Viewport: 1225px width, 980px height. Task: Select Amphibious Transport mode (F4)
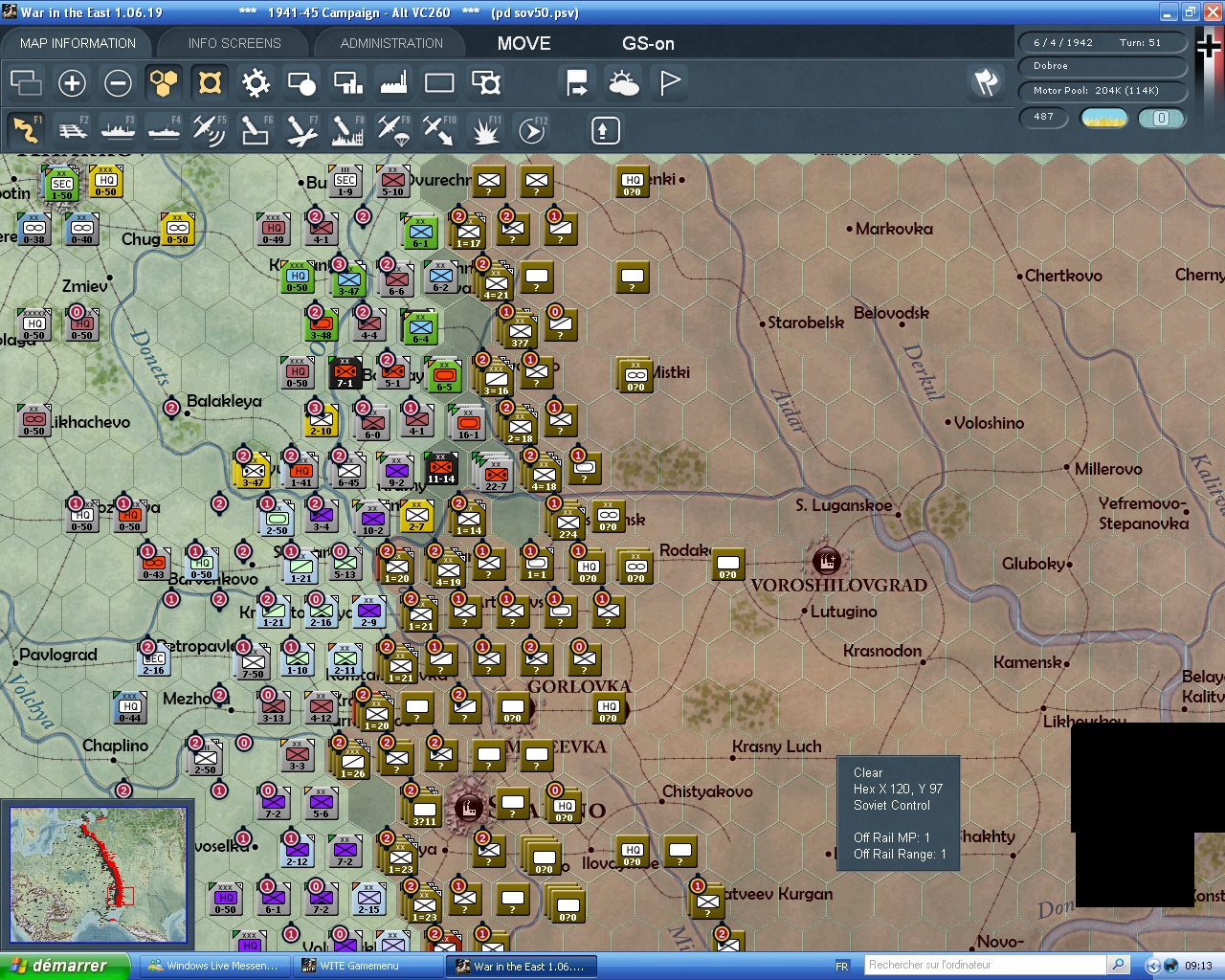[x=163, y=129]
